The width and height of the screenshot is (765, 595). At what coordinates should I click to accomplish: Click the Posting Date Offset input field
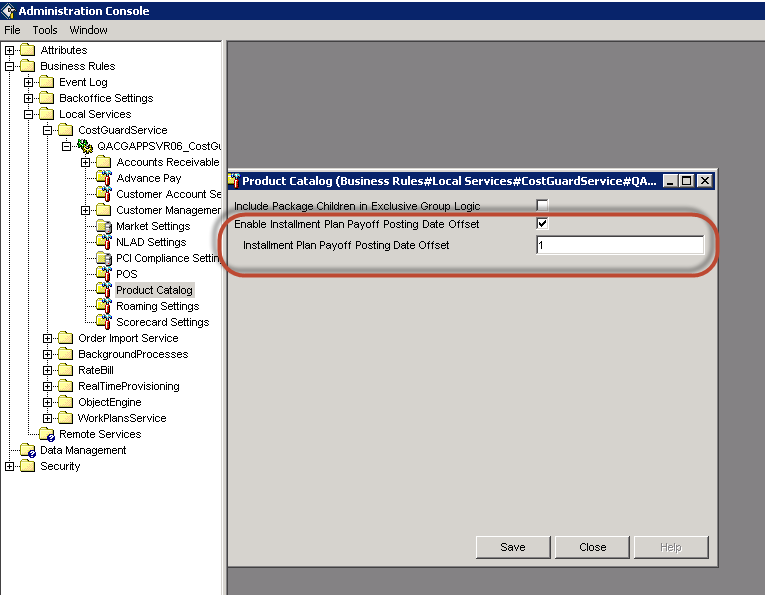[619, 245]
